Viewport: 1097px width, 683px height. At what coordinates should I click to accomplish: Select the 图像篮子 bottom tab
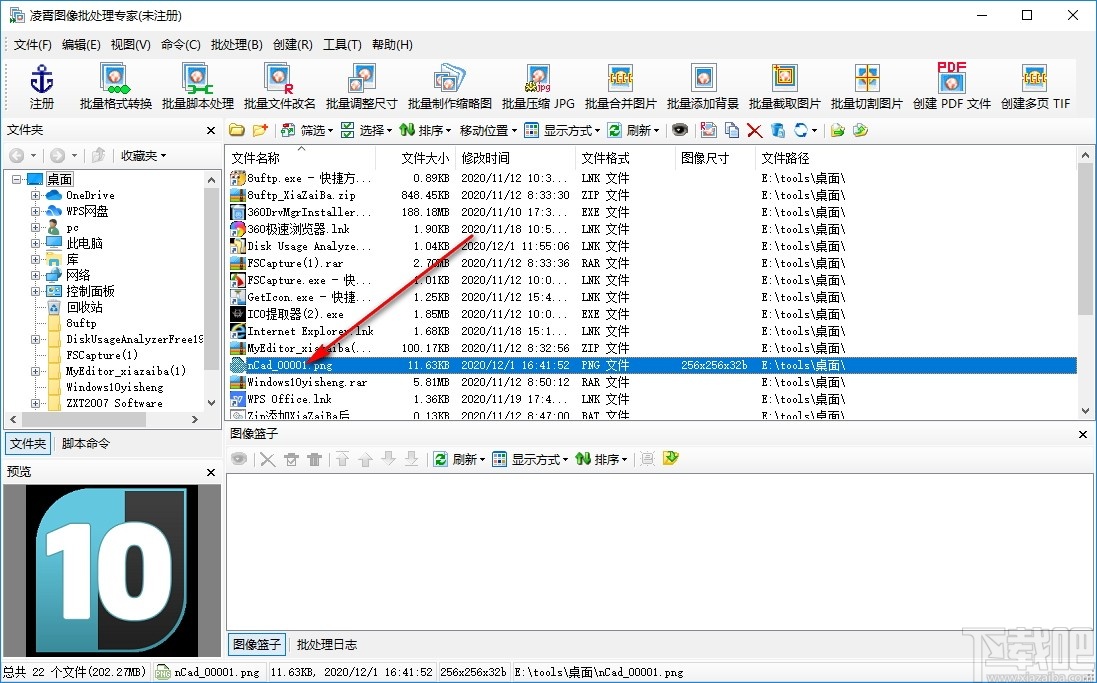point(257,645)
